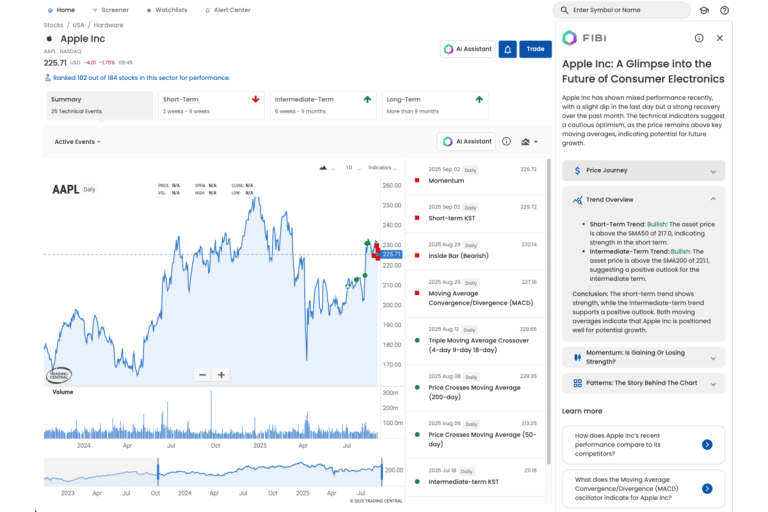Open the 1D interval dropdown
This screenshot has width=768, height=512.
coord(353,168)
